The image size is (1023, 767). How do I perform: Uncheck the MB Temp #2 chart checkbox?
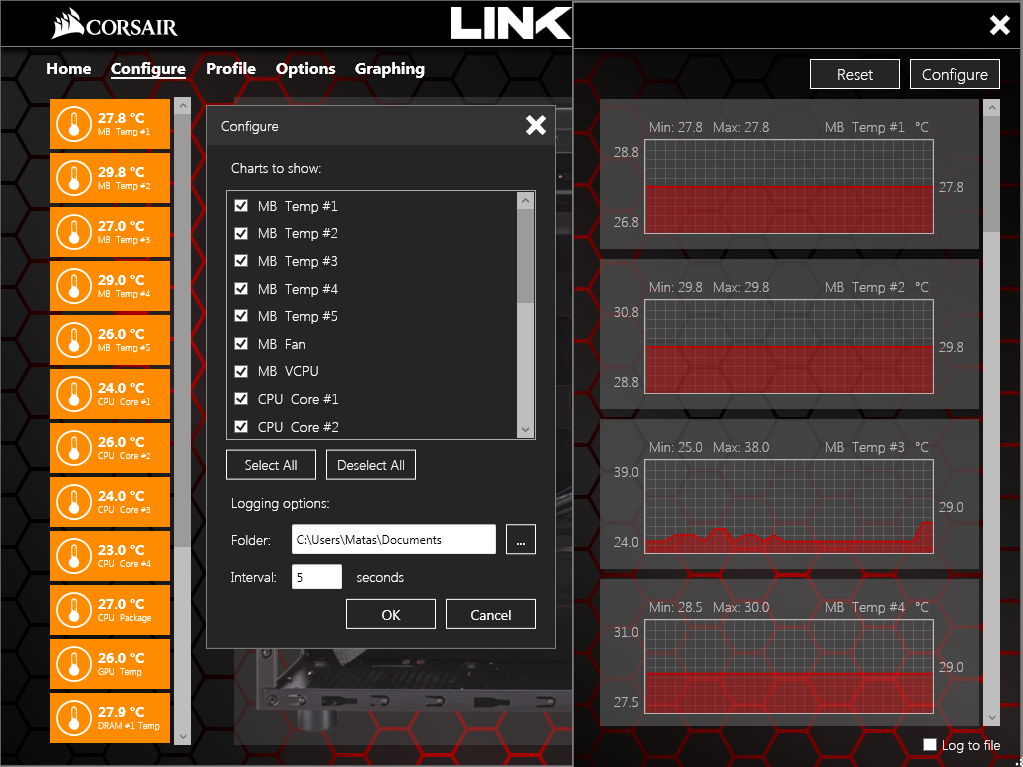[x=241, y=233]
